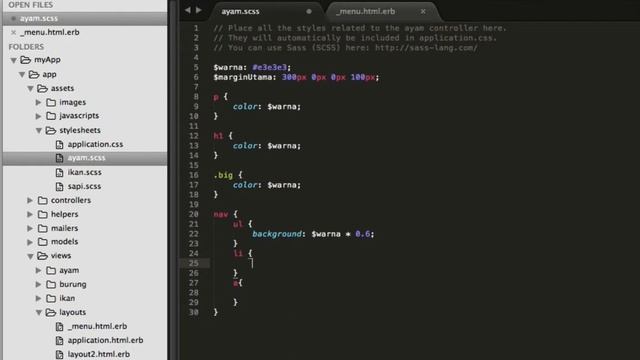Open application.html.erb in layouts
Screen dimensions: 640x360
[105, 340]
